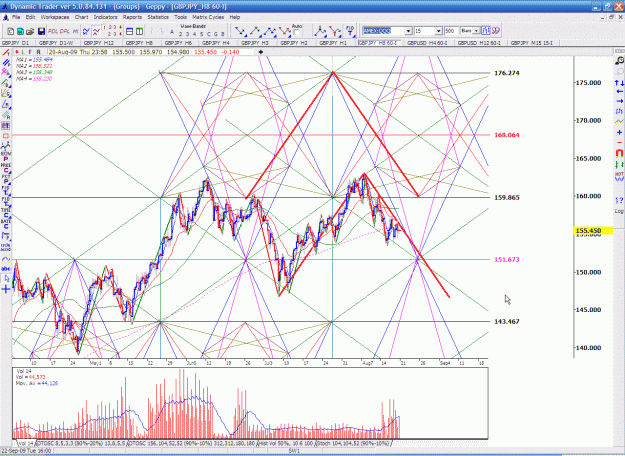Click the abc text label tool in sidebar
Viewport: 625px width, 456px height.
click(6, 269)
